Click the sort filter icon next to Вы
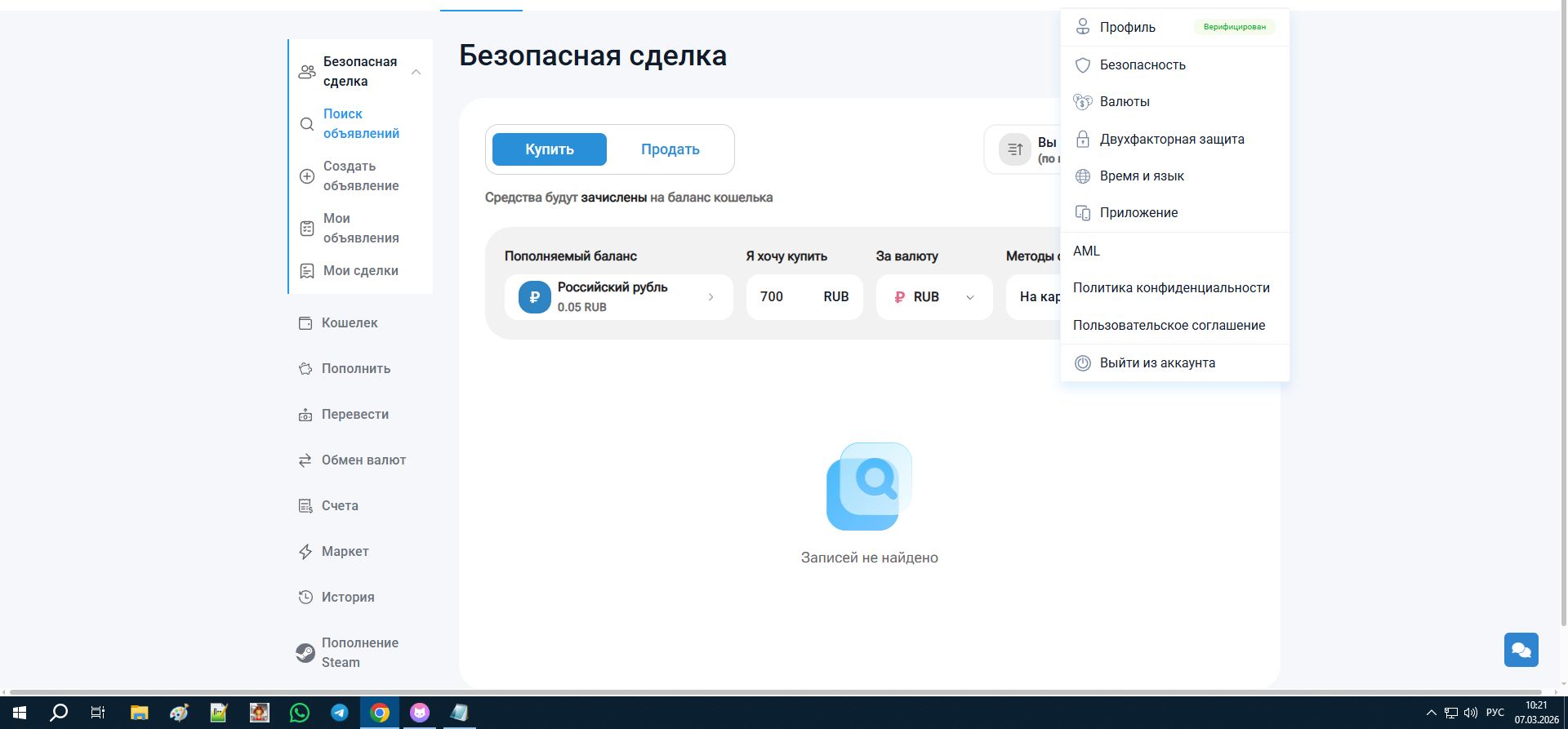Screen dimensions: 1568x729 pos(1015,149)
